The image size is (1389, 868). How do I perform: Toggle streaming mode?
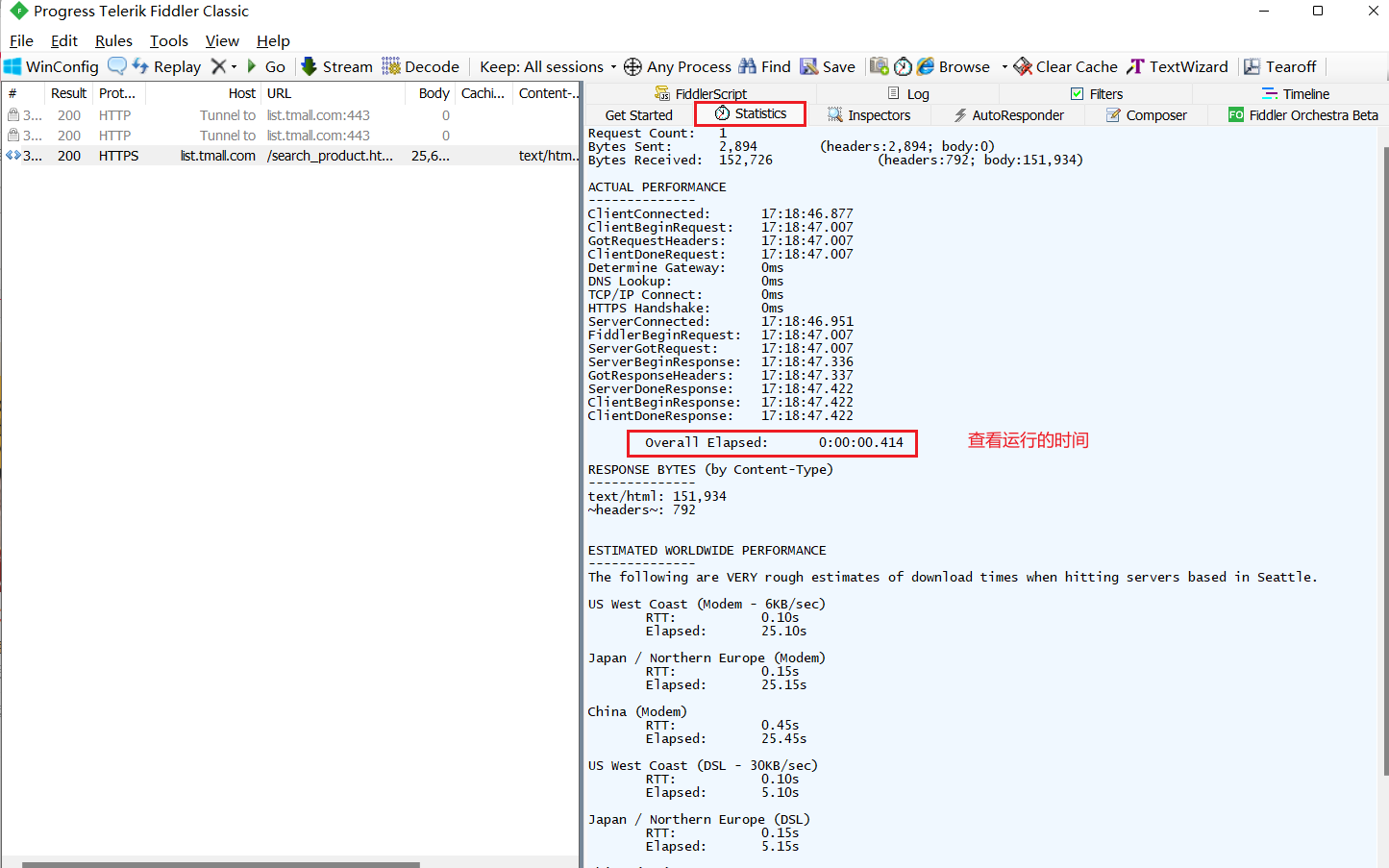coord(335,66)
